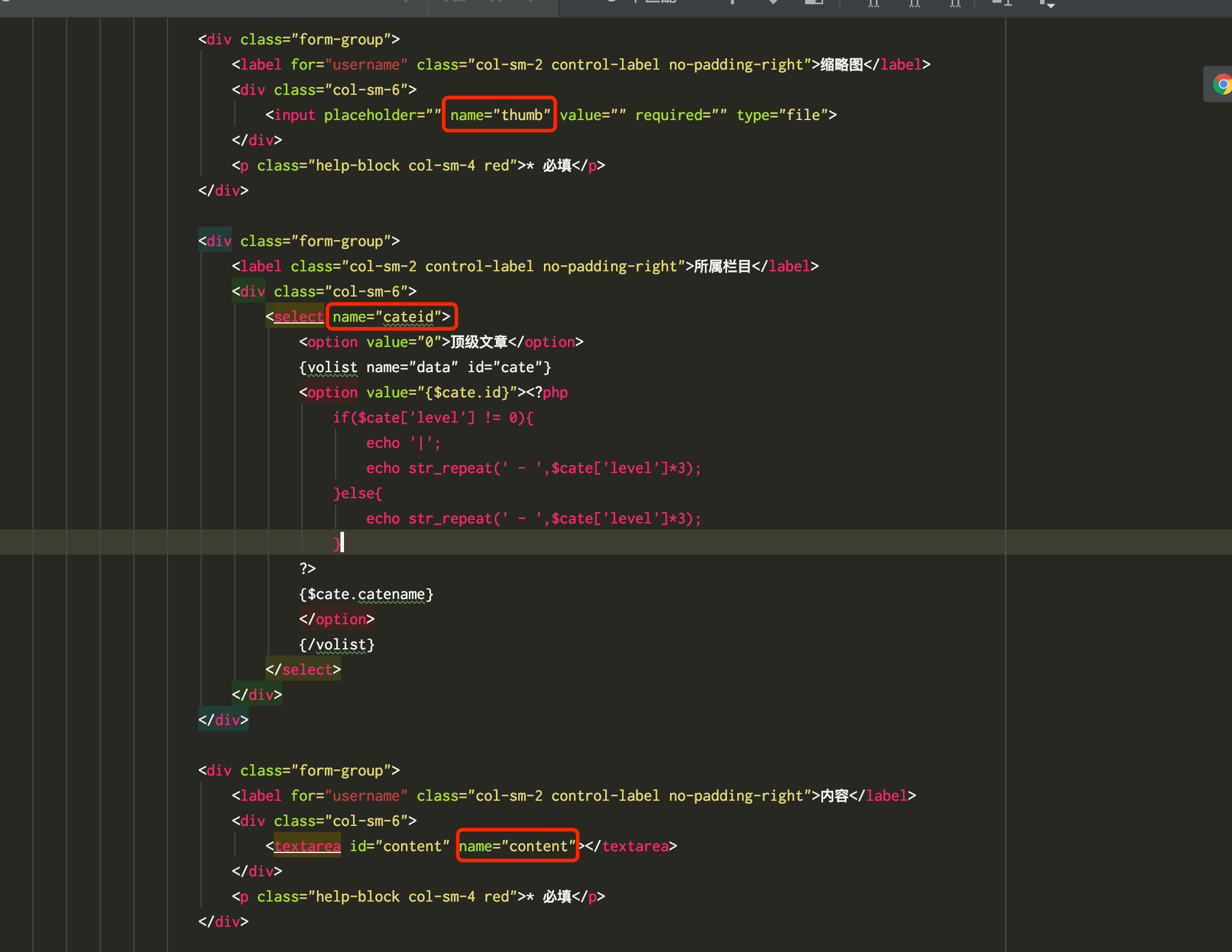Click the name="thumb" attribute

point(500,115)
